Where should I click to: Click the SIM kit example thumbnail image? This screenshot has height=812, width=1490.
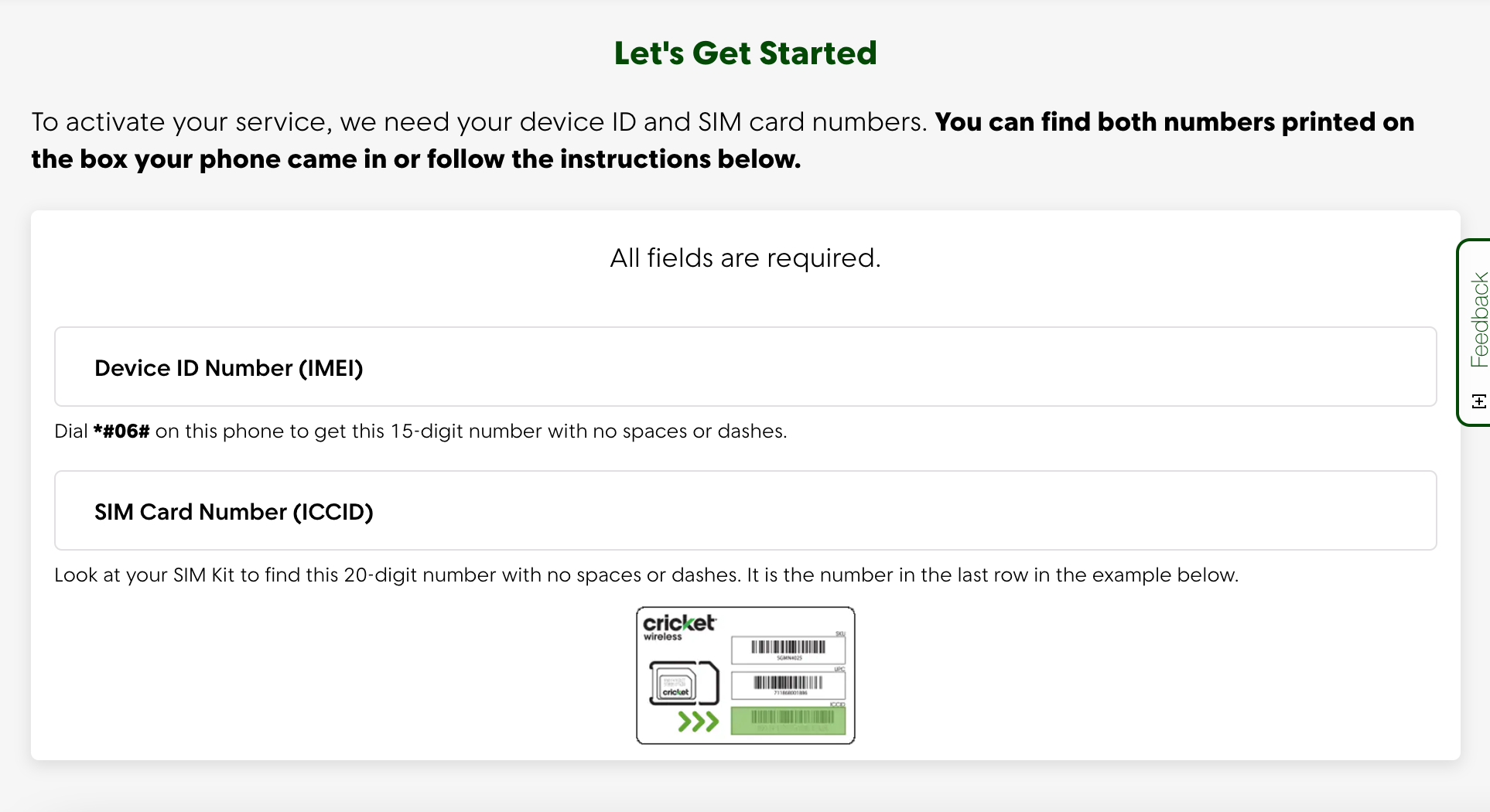click(x=745, y=675)
